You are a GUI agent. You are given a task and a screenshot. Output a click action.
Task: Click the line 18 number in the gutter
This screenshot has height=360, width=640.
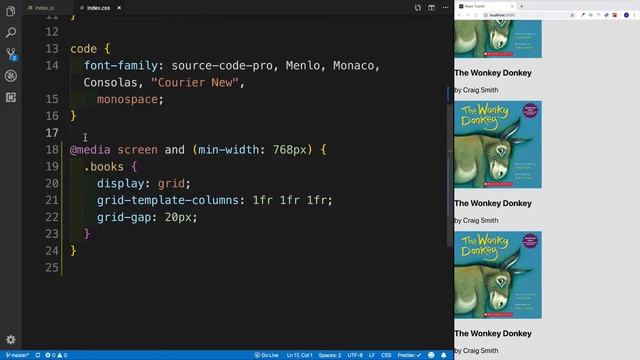[x=52, y=150]
